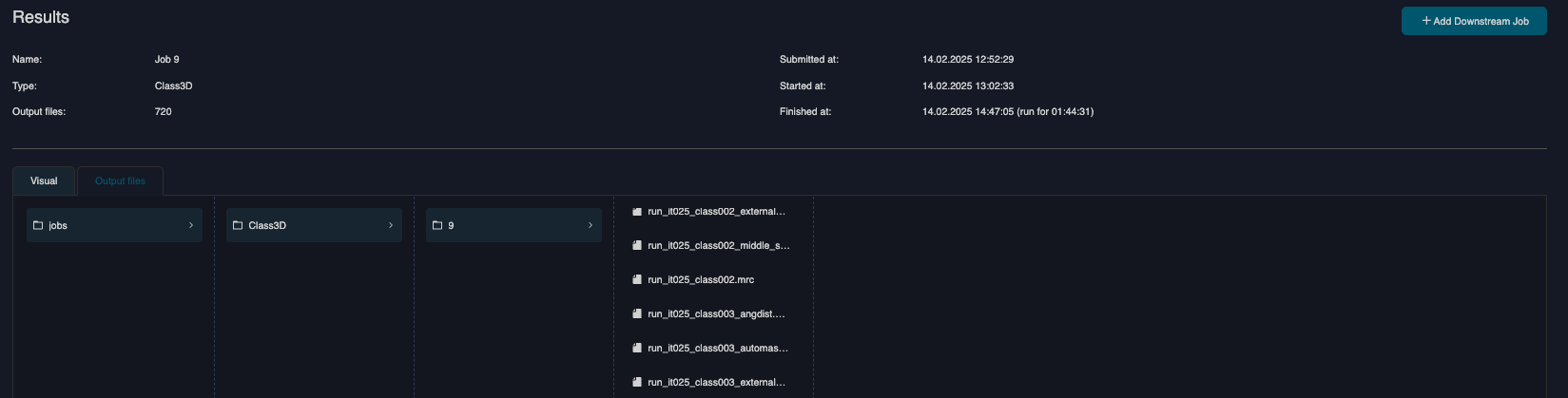Expand the chevron on folder 9

(x=590, y=225)
